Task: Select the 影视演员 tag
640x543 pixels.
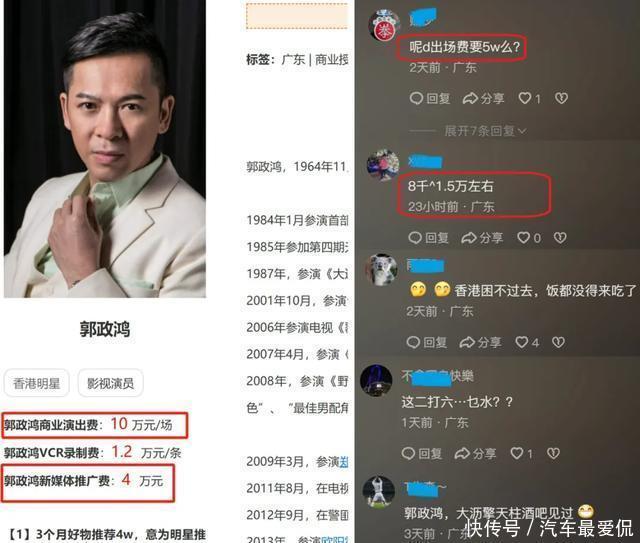Action: (x=111, y=383)
